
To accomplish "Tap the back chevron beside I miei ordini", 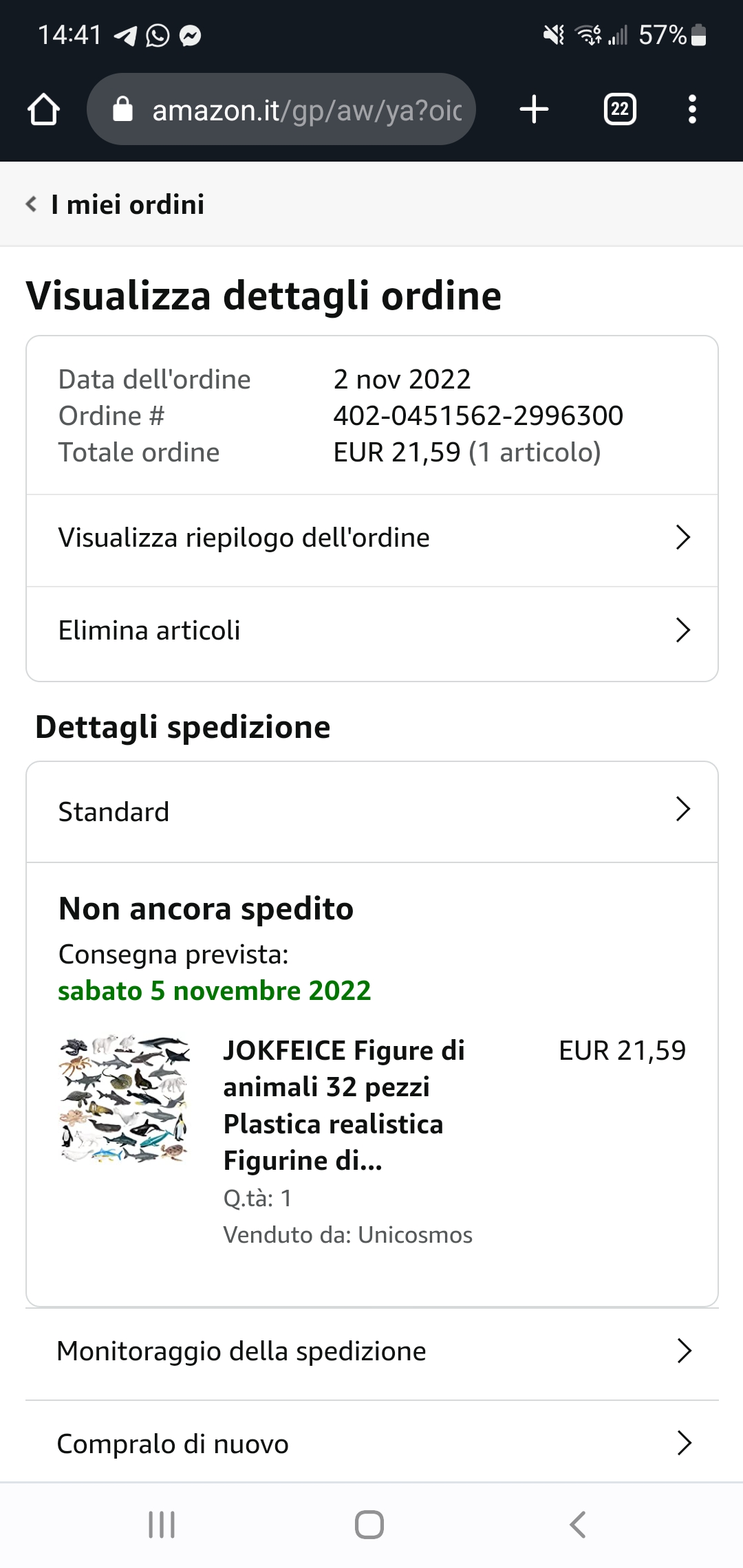I will (x=31, y=204).
